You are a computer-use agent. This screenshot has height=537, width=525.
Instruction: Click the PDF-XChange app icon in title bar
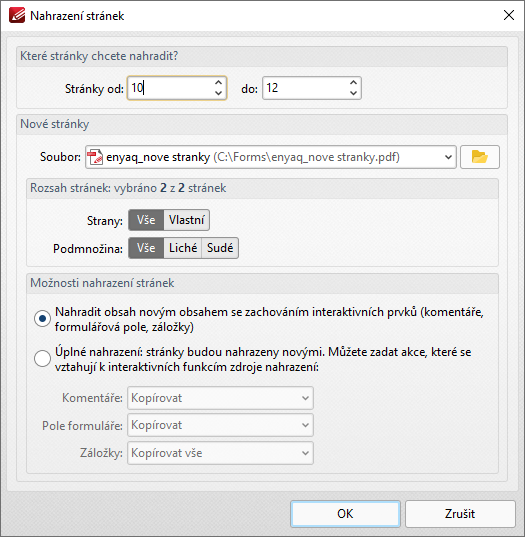coord(17,15)
